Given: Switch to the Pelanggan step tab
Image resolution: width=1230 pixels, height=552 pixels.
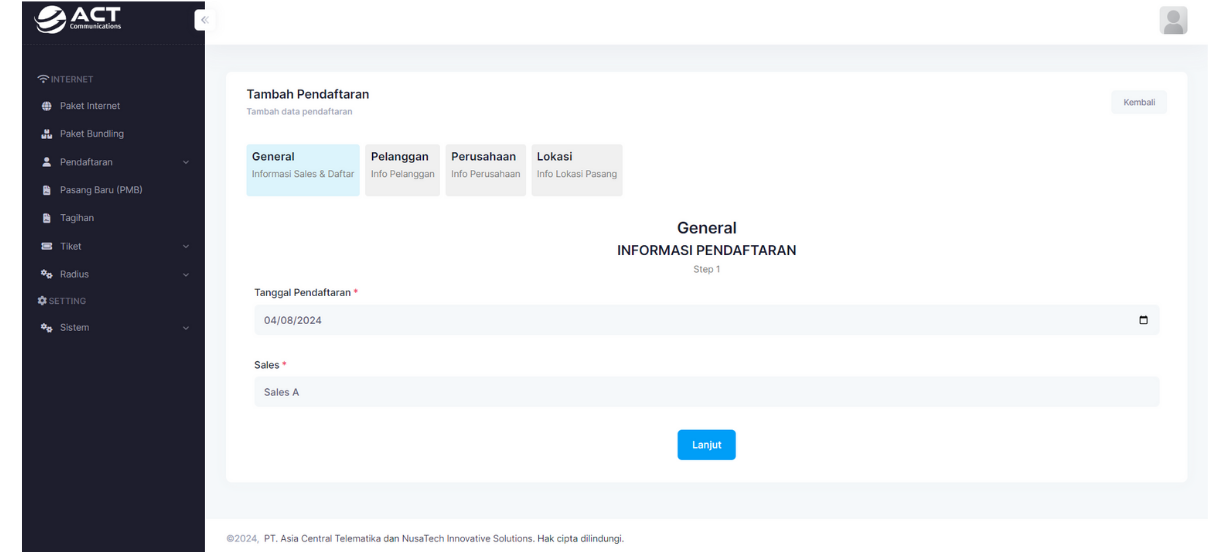Looking at the screenshot, I should point(402,170).
